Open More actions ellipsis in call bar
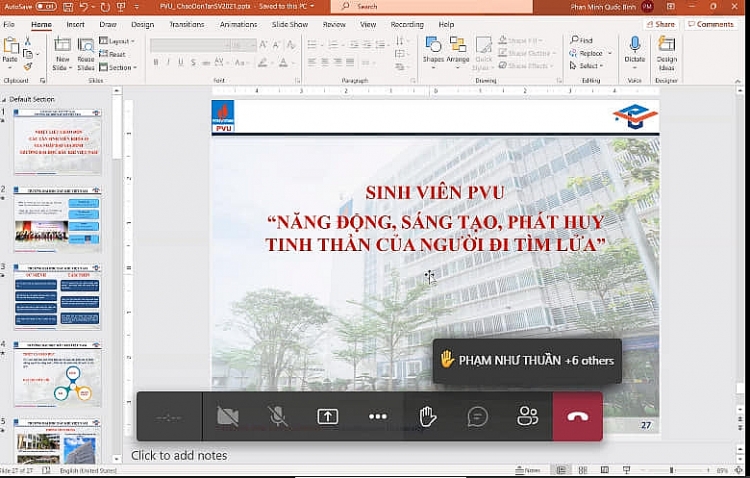The width and height of the screenshot is (750, 478). [x=378, y=416]
